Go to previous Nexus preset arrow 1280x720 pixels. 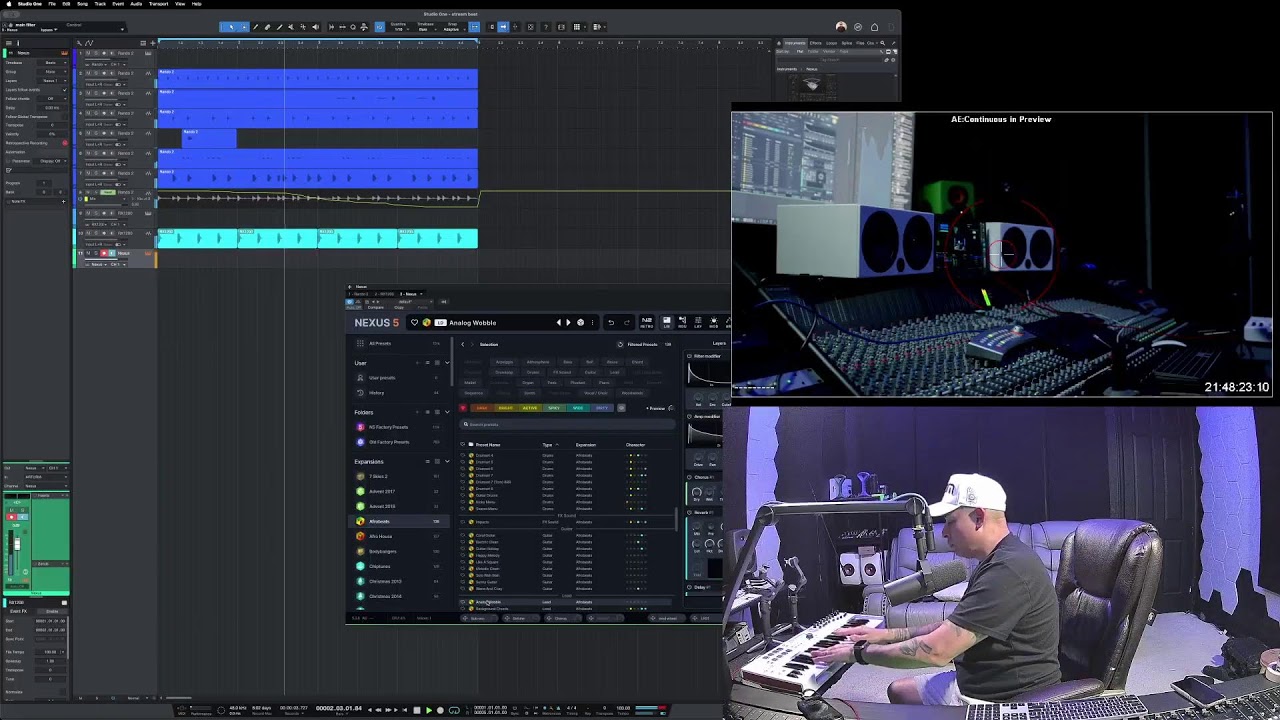coord(559,323)
